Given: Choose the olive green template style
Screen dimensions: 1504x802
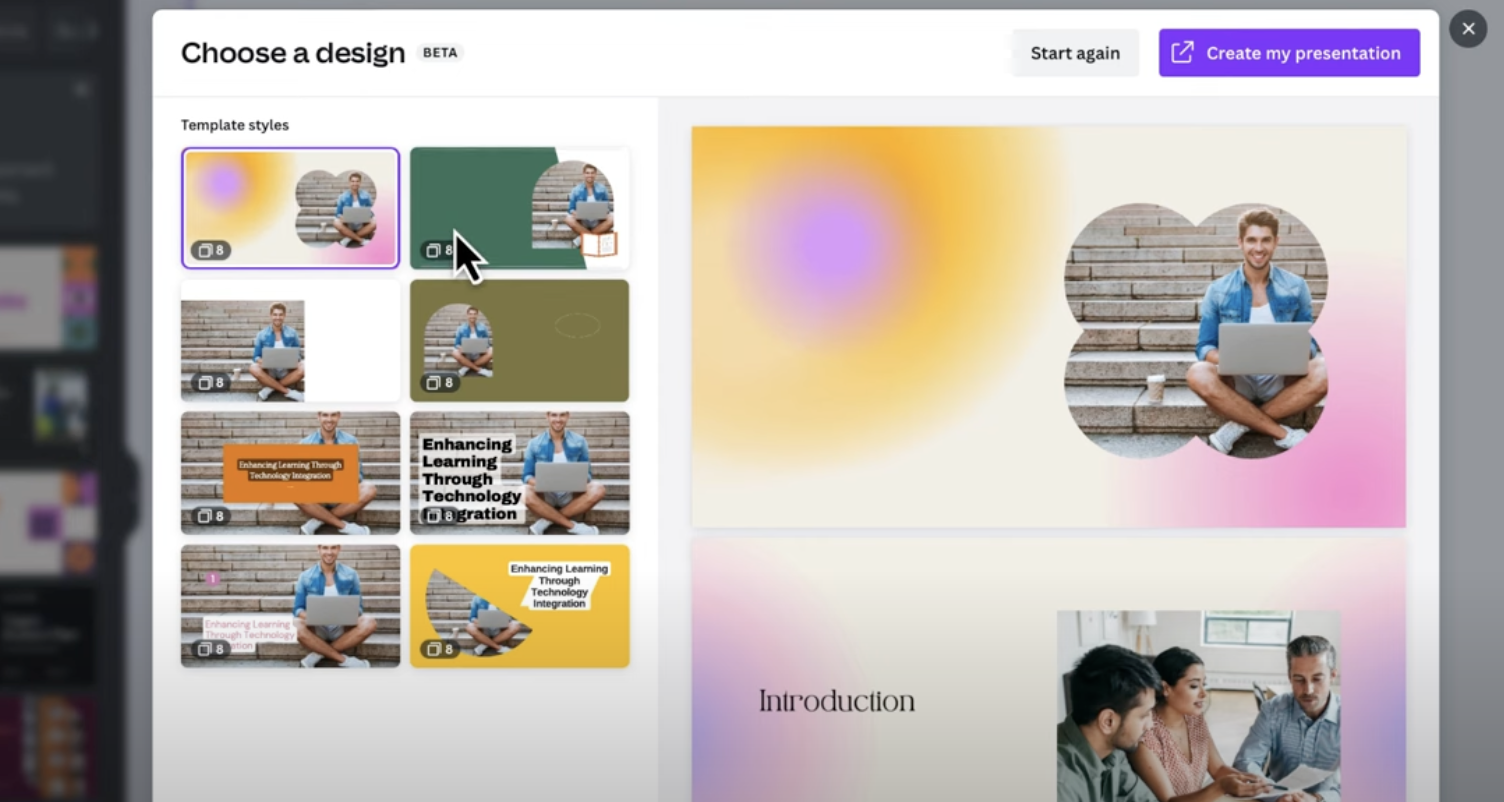Looking at the screenshot, I should [520, 341].
